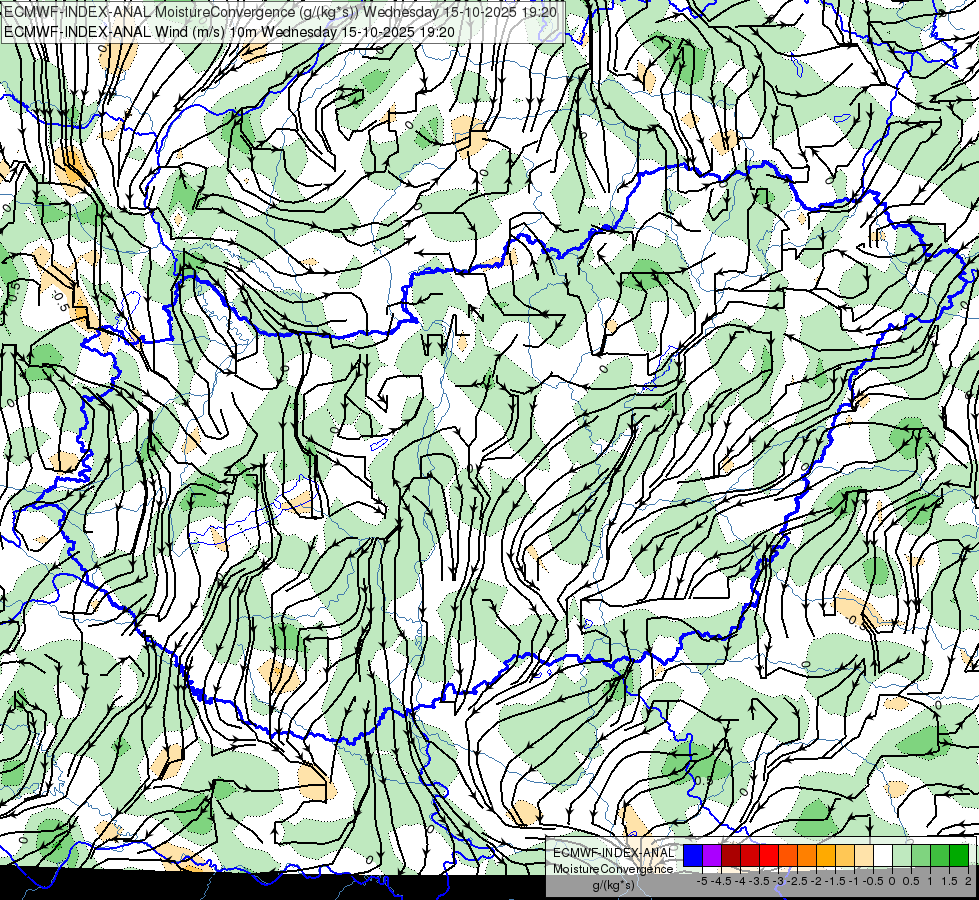Click the '-4.5' legend scale value
This screenshot has width=979, height=900.
[x=721, y=881]
